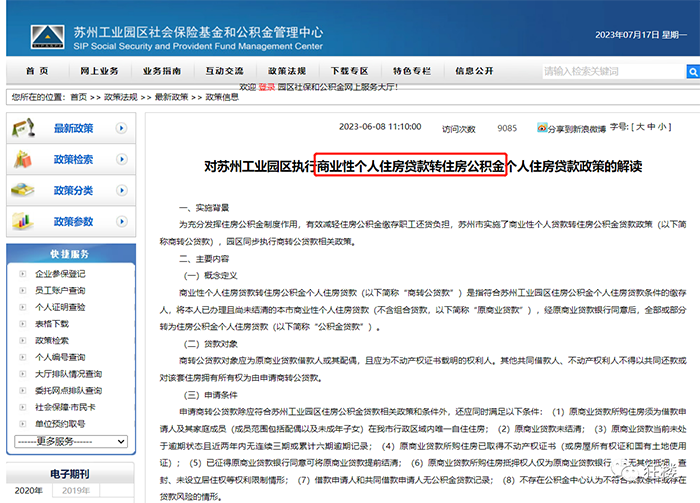Click the bullet icon beside 个人证明查验
The image size is (700, 503).
23,307
